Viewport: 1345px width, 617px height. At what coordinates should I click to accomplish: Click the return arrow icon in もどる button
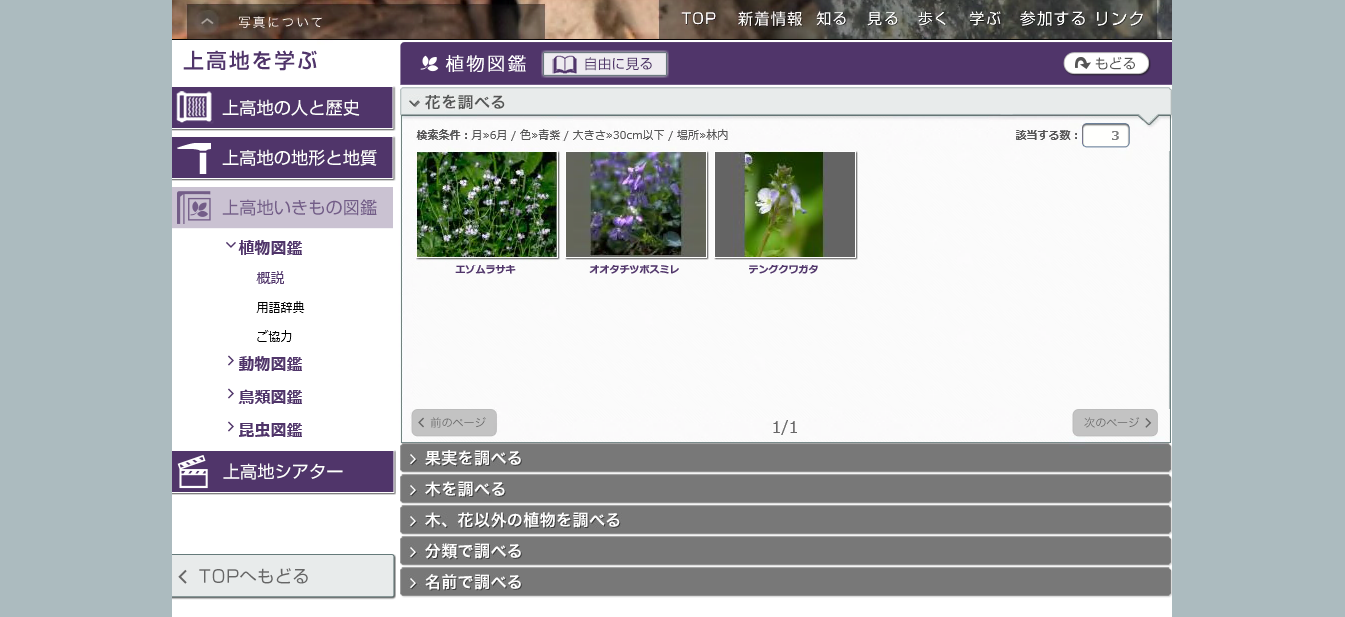[1081, 64]
